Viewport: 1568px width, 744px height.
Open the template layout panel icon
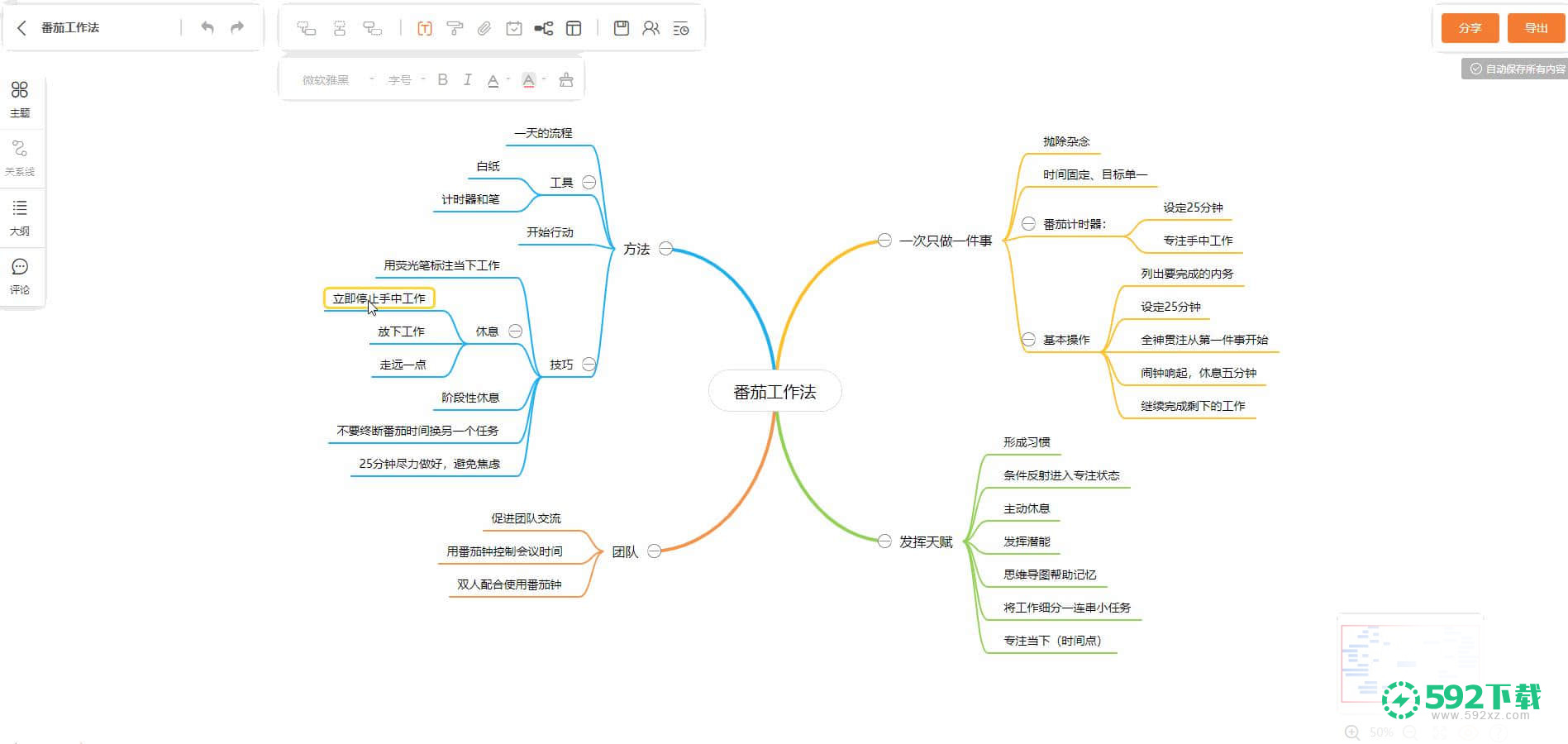click(x=574, y=29)
